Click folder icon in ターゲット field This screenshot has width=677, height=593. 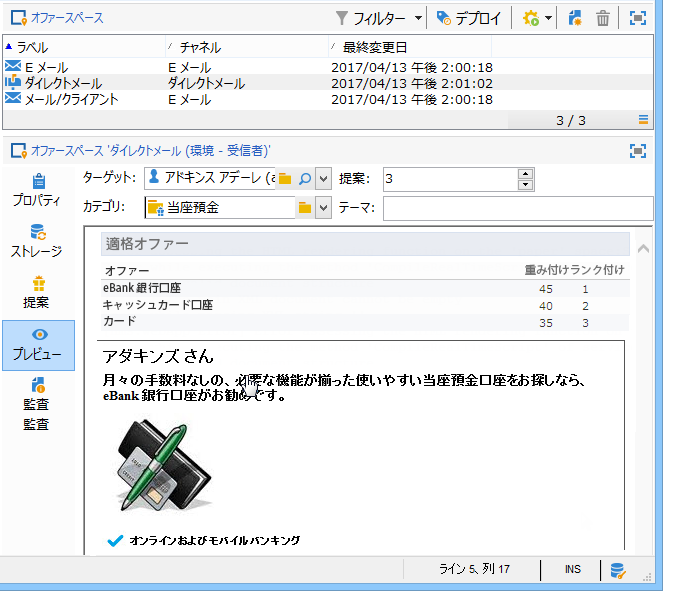pos(285,178)
